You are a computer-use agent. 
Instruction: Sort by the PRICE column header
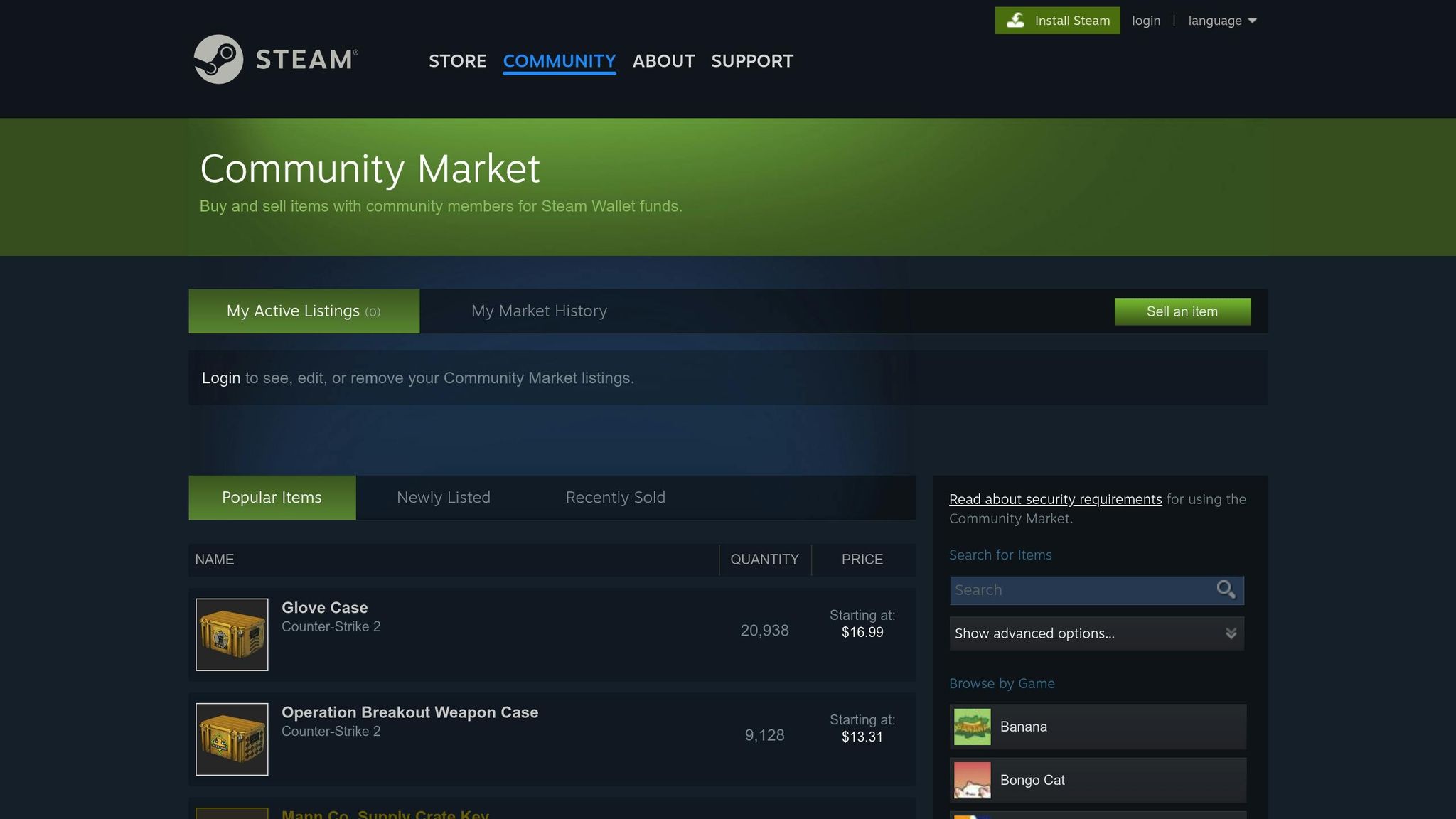[862, 560]
